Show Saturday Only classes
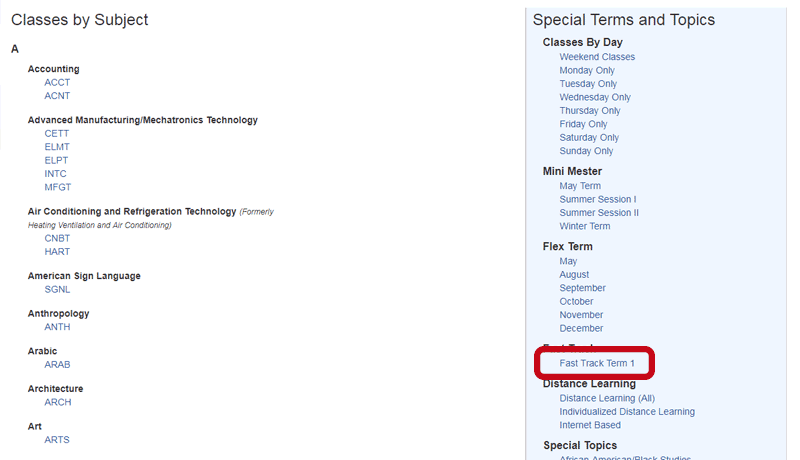 point(589,138)
